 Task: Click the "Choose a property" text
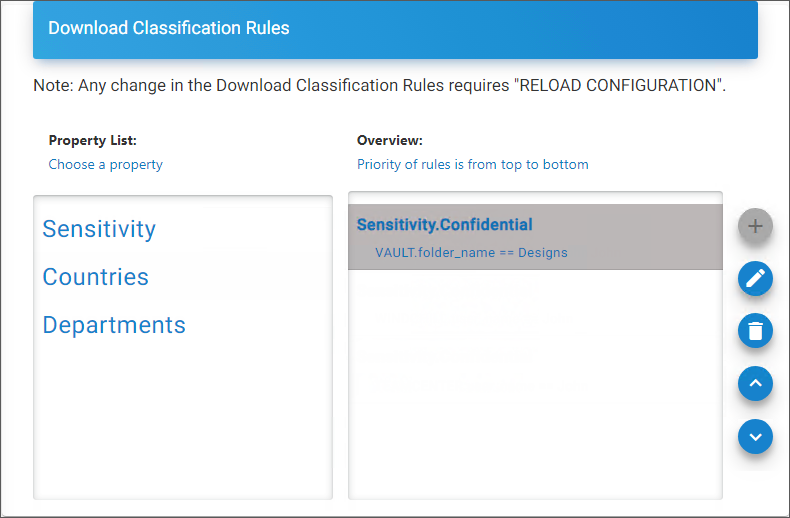105,164
